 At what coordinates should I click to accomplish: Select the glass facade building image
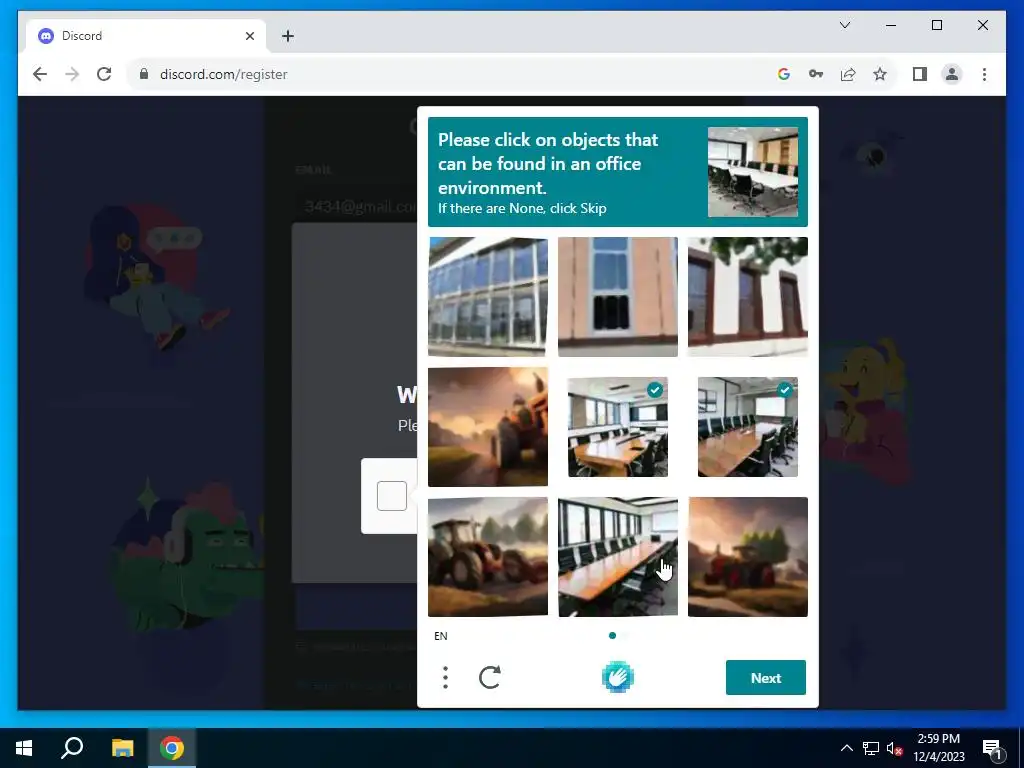pyautogui.click(x=488, y=296)
